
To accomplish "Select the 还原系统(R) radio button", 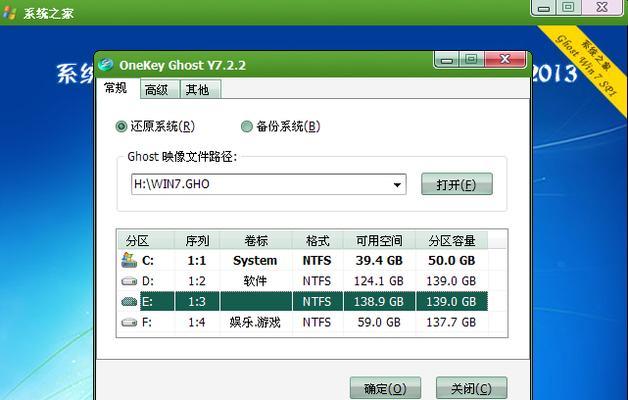I will 121,127.
